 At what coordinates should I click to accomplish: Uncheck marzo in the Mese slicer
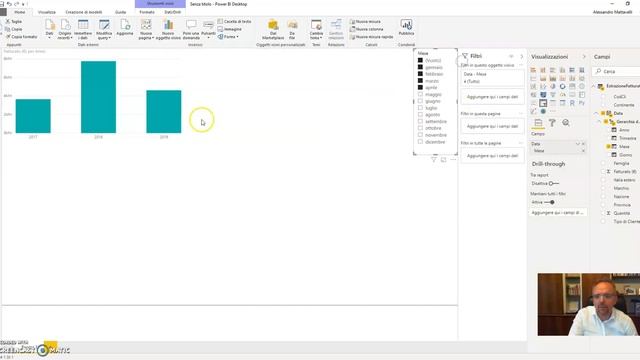[420, 81]
